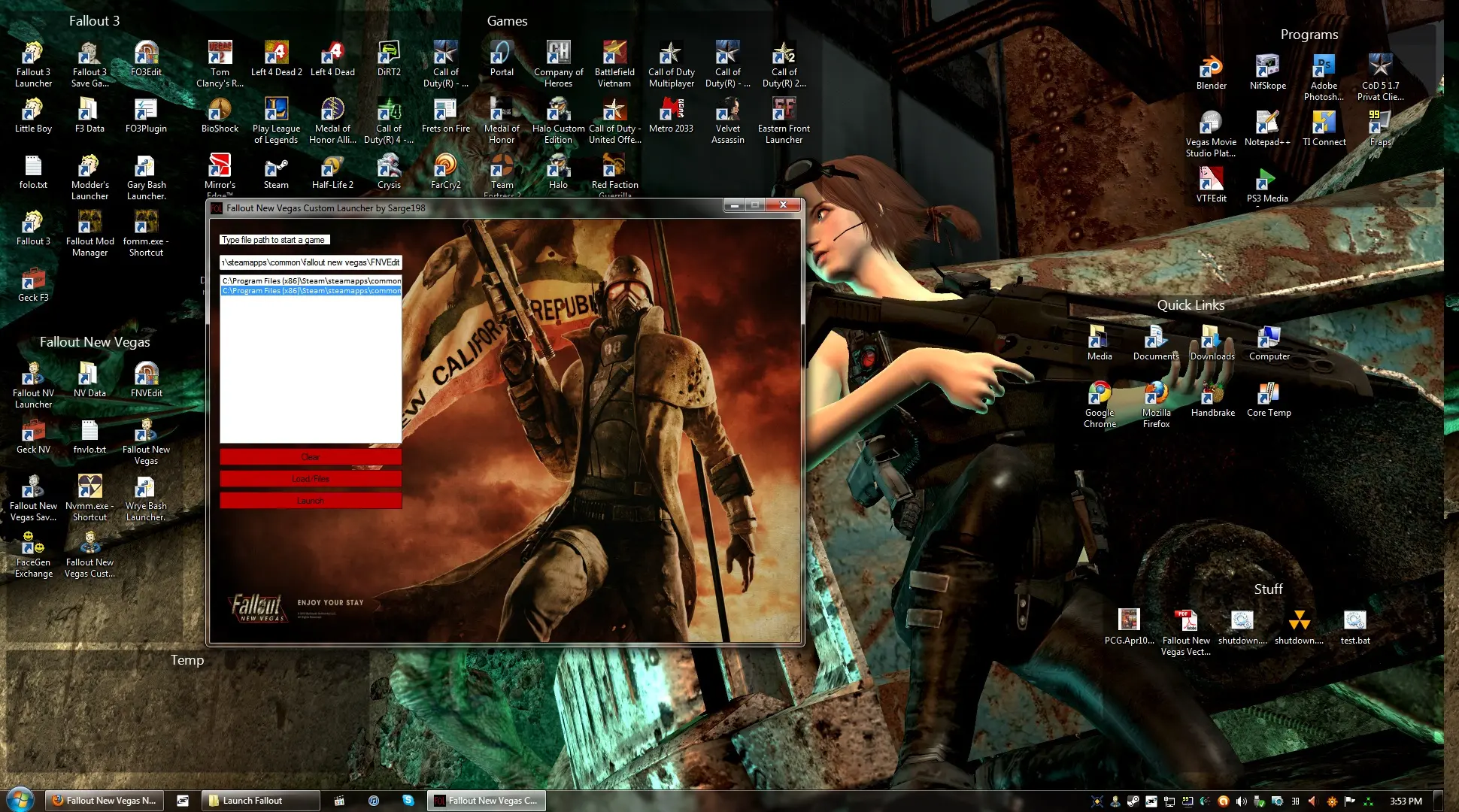
Task: Open Call of Duty Multiplayer shortcut
Action: (671, 64)
